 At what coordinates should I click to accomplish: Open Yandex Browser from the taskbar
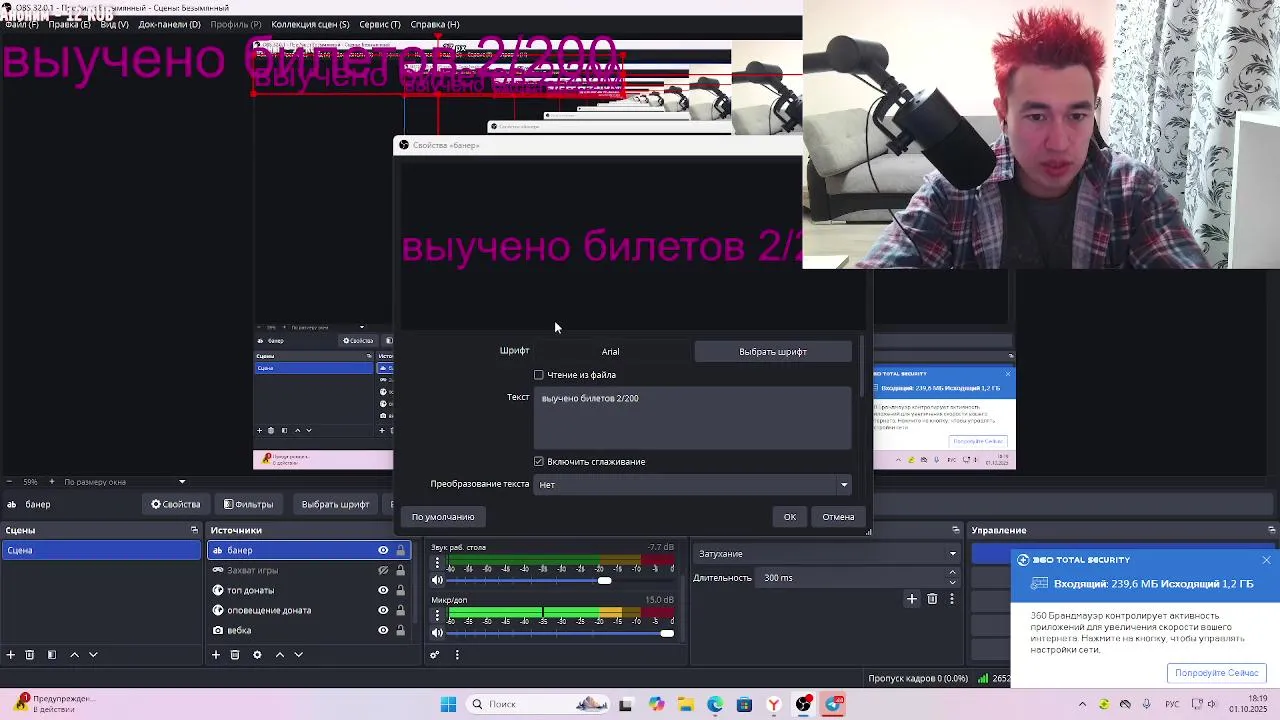coord(774,704)
